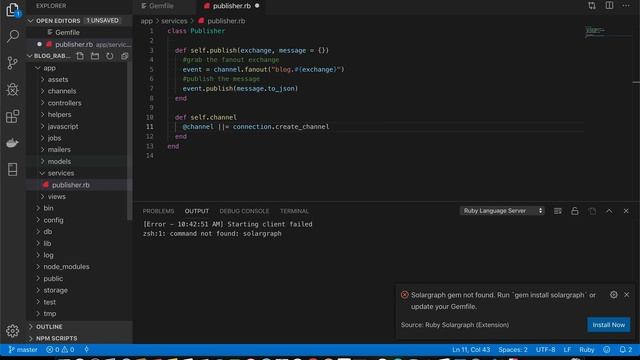640x360 pixels.
Task: Open Source Control view
Action: click(x=13, y=62)
